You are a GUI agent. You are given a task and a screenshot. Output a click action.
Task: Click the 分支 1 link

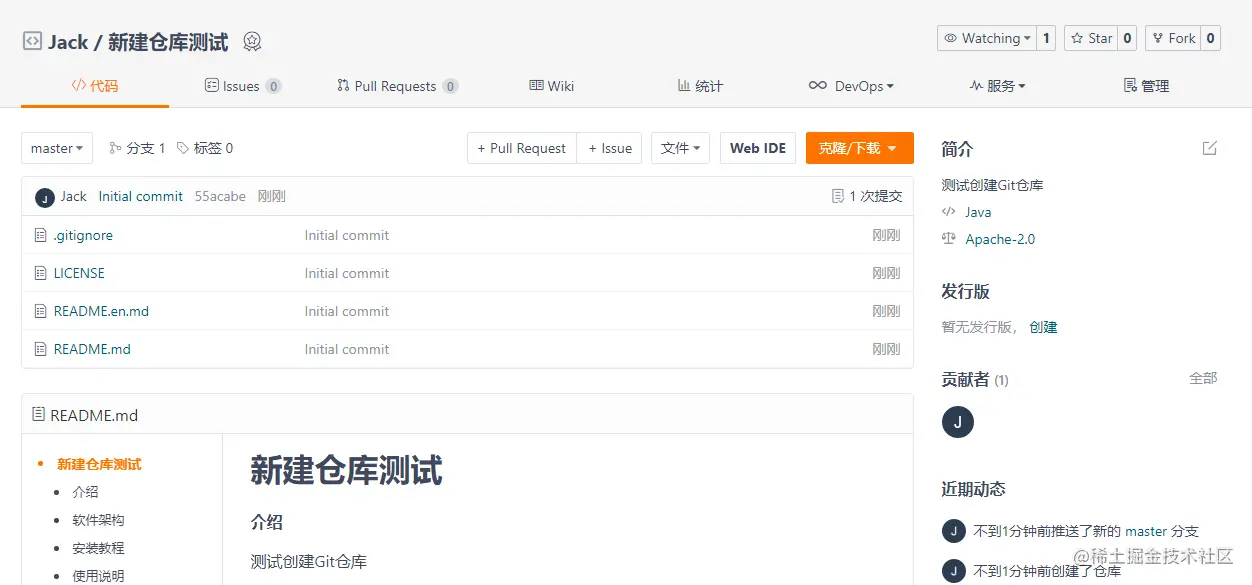pos(137,148)
